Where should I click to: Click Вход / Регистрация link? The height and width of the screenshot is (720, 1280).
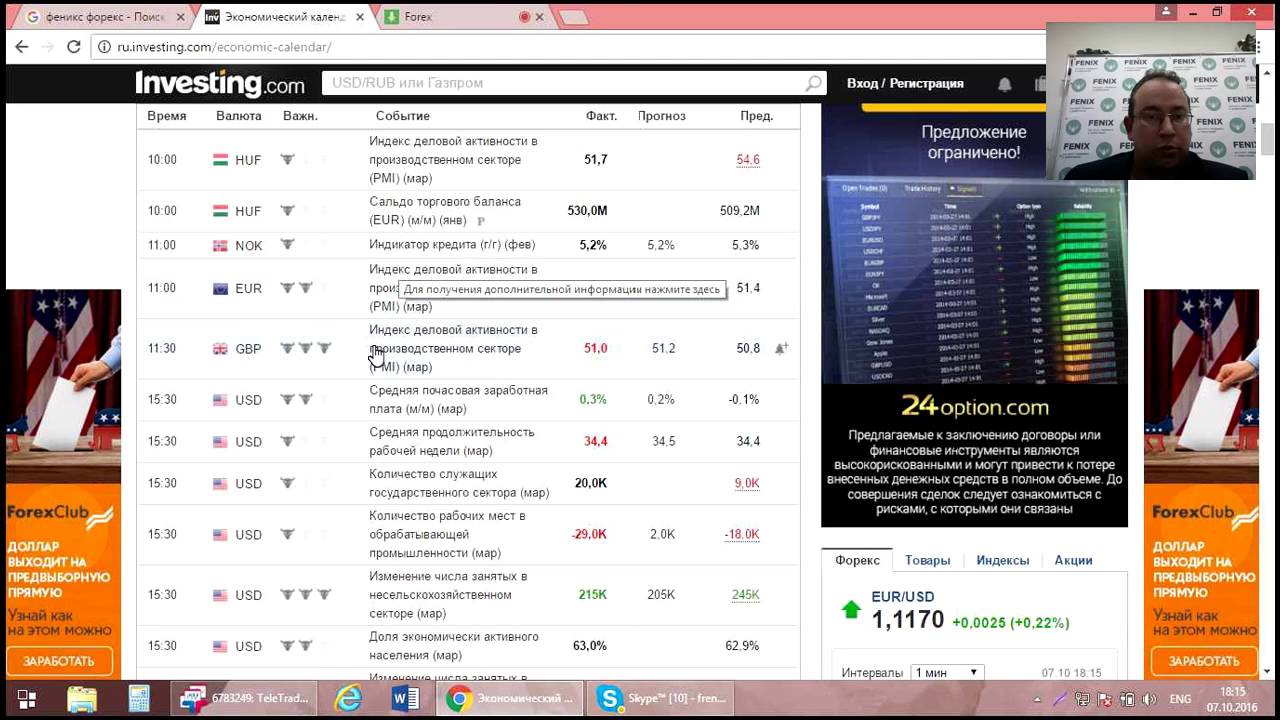click(x=905, y=84)
